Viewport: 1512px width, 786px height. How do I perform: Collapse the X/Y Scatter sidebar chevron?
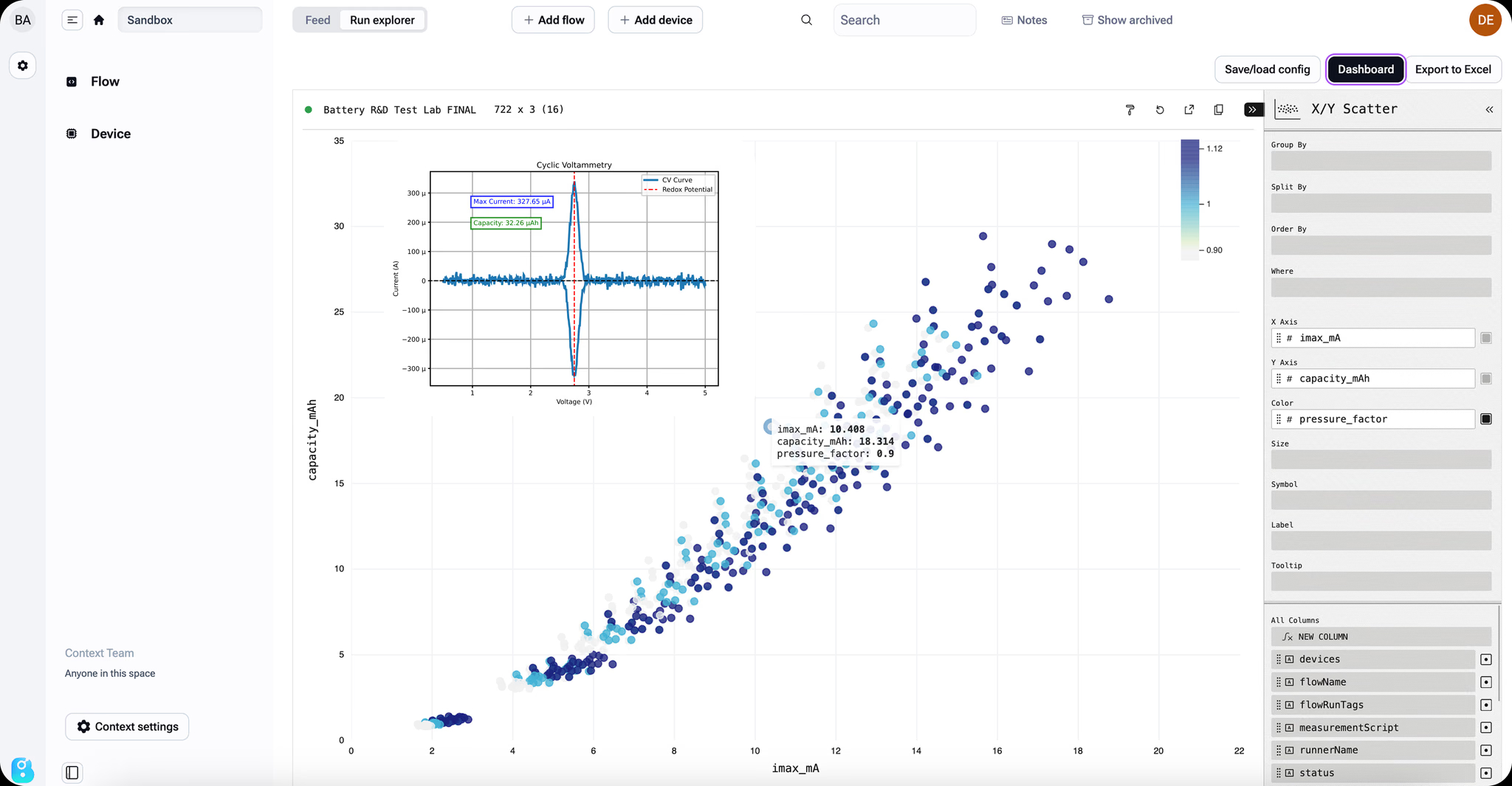1489,109
